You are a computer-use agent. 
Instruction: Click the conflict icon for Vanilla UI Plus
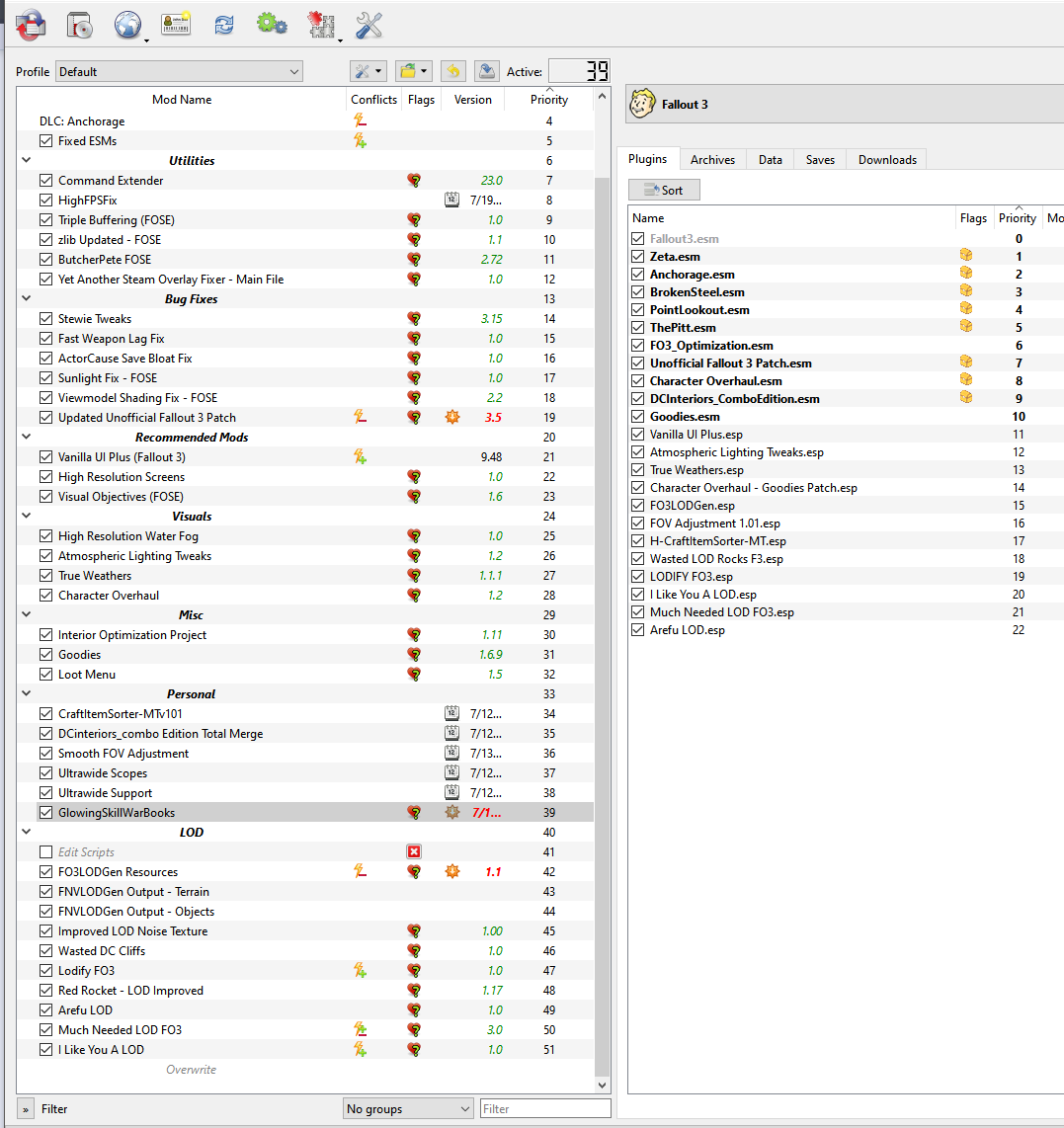[360, 456]
